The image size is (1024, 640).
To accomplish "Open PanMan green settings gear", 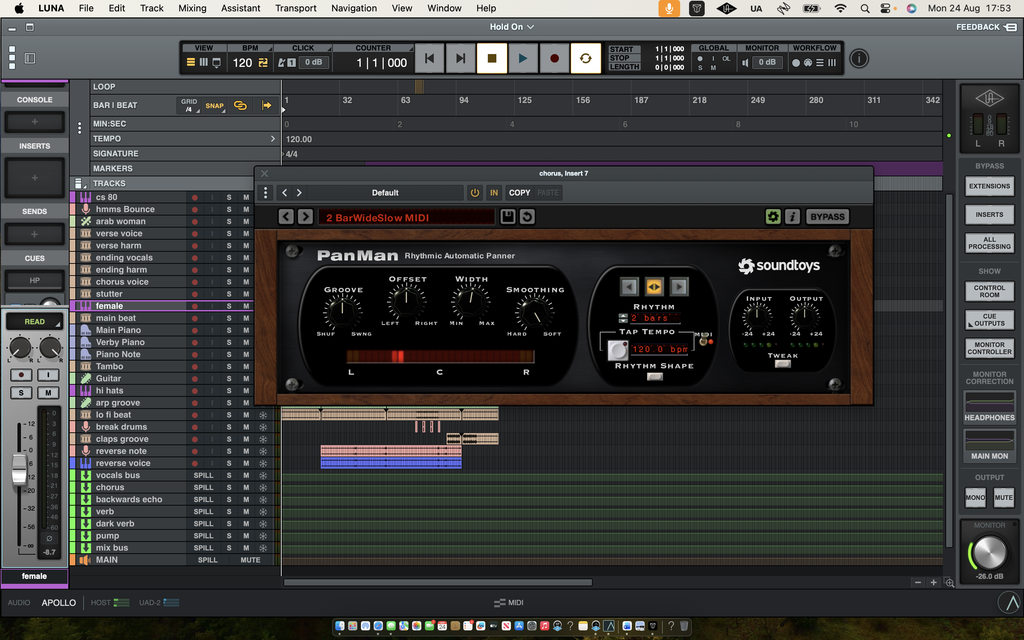I will tap(773, 217).
